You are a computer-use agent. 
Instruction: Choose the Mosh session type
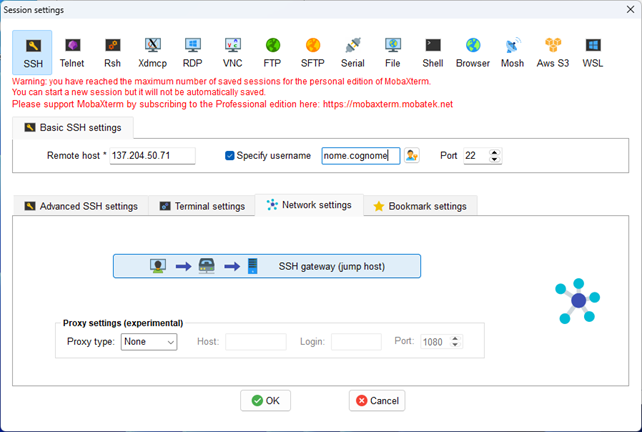coord(513,52)
